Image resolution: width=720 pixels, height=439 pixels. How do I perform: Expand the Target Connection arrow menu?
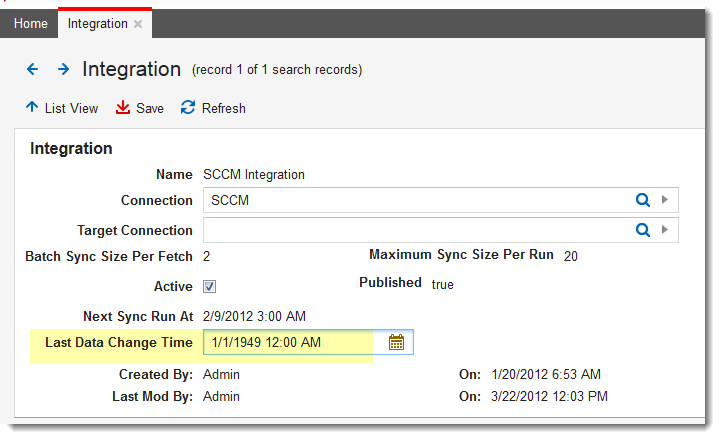(665, 230)
